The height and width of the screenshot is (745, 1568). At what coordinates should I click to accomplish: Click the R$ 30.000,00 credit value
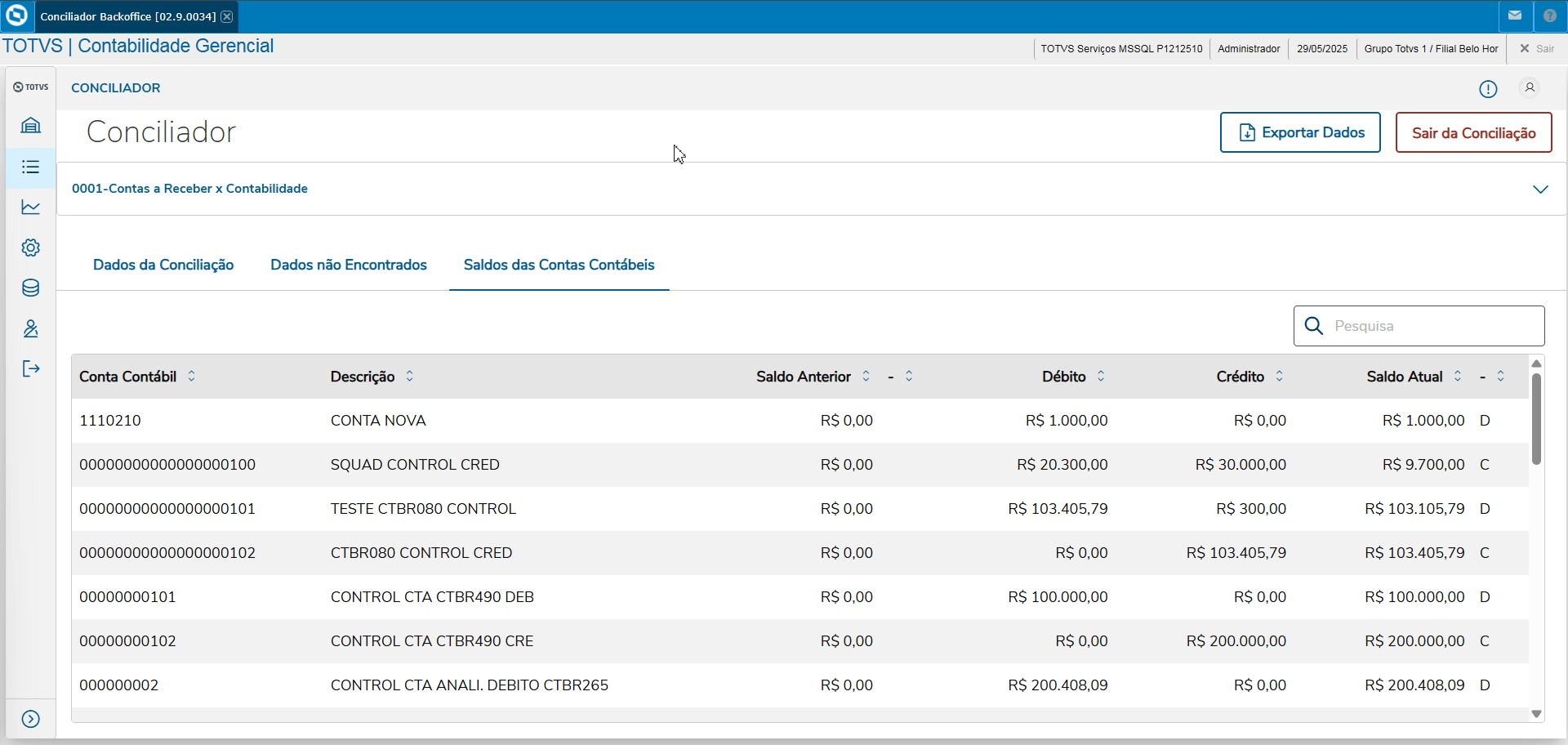tap(1241, 465)
